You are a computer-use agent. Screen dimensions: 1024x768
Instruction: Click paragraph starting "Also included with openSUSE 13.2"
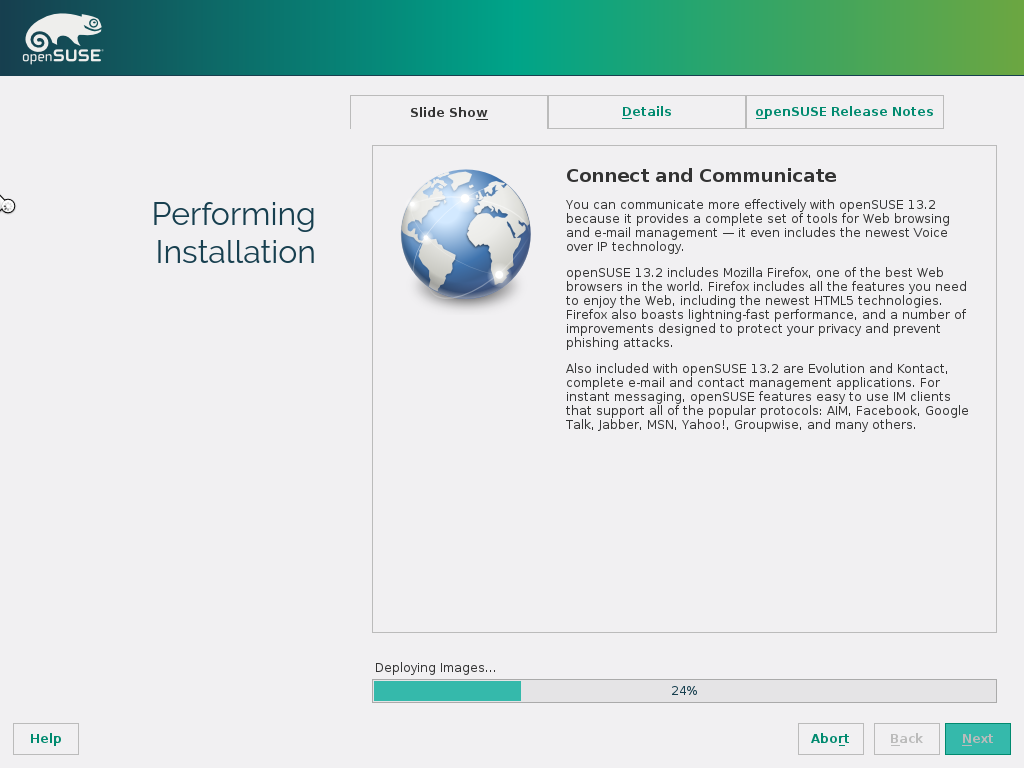coord(767,396)
